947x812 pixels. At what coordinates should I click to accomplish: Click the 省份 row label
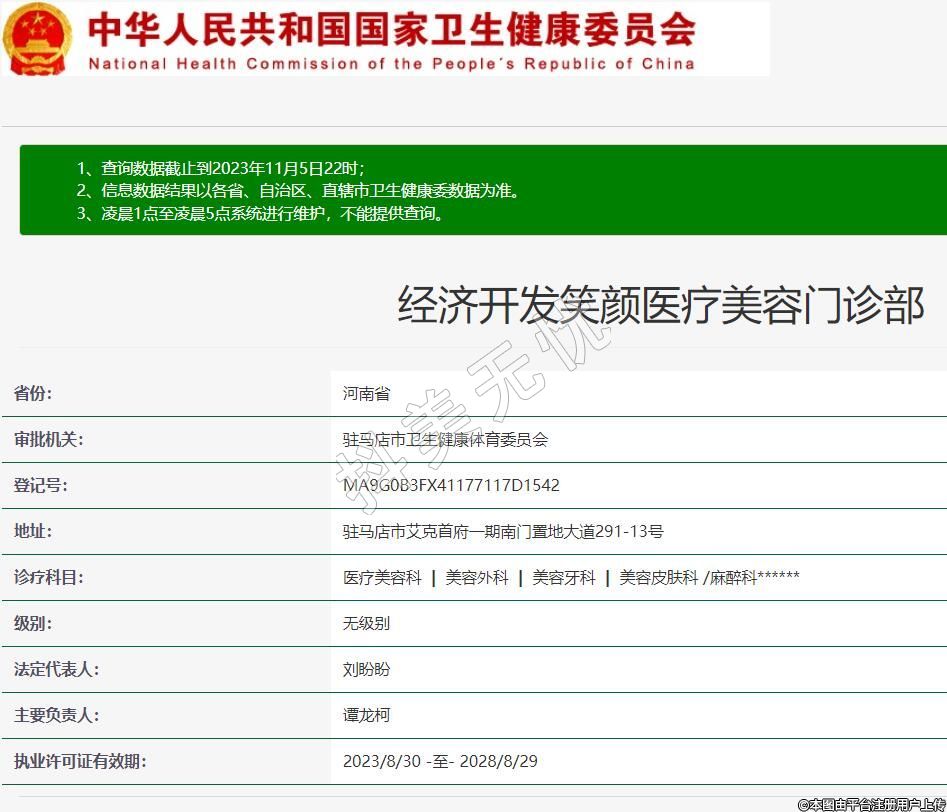pos(33,393)
